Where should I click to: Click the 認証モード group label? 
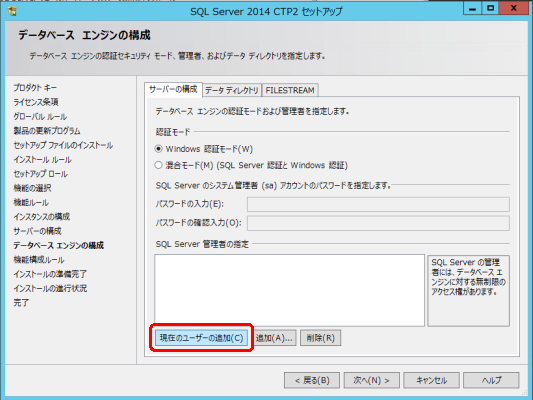pyautogui.click(x=173, y=132)
